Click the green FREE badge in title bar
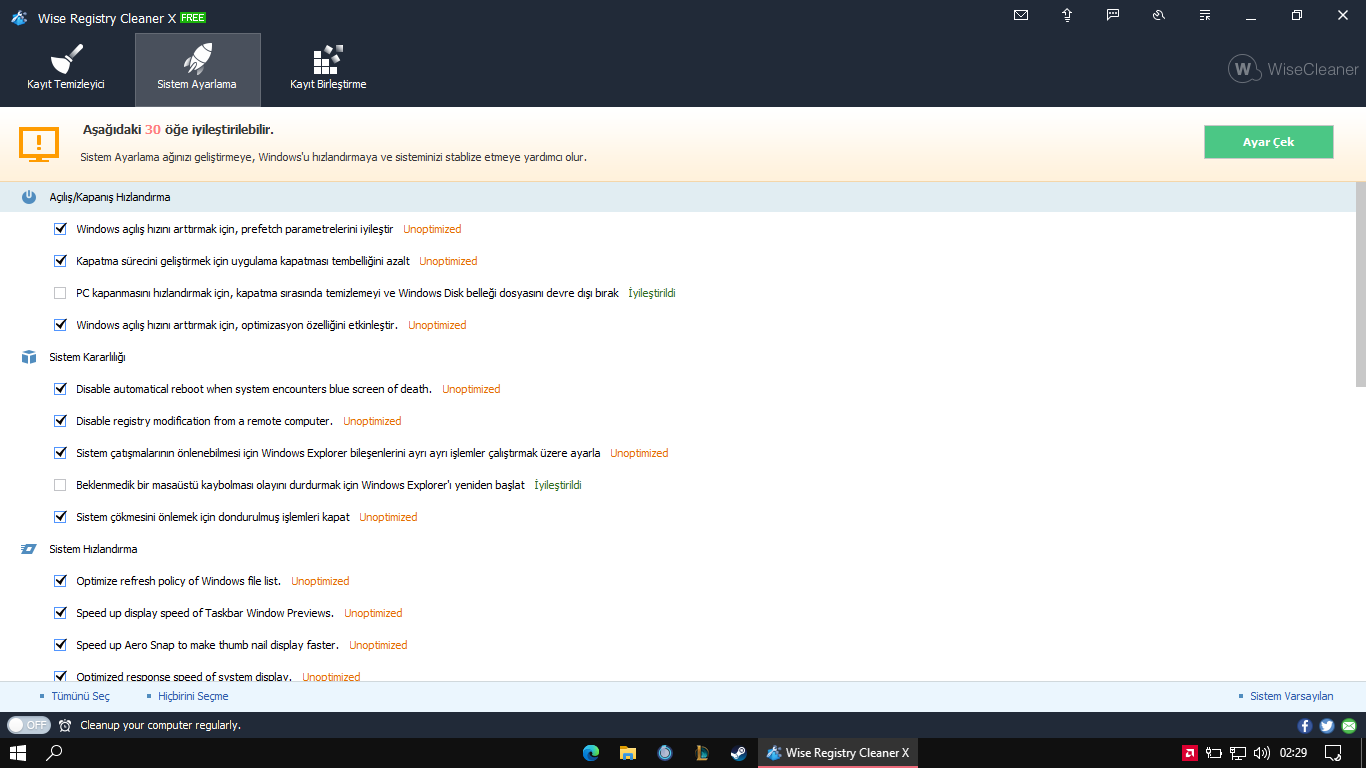Viewport: 1366px width, 768px height. [193, 18]
